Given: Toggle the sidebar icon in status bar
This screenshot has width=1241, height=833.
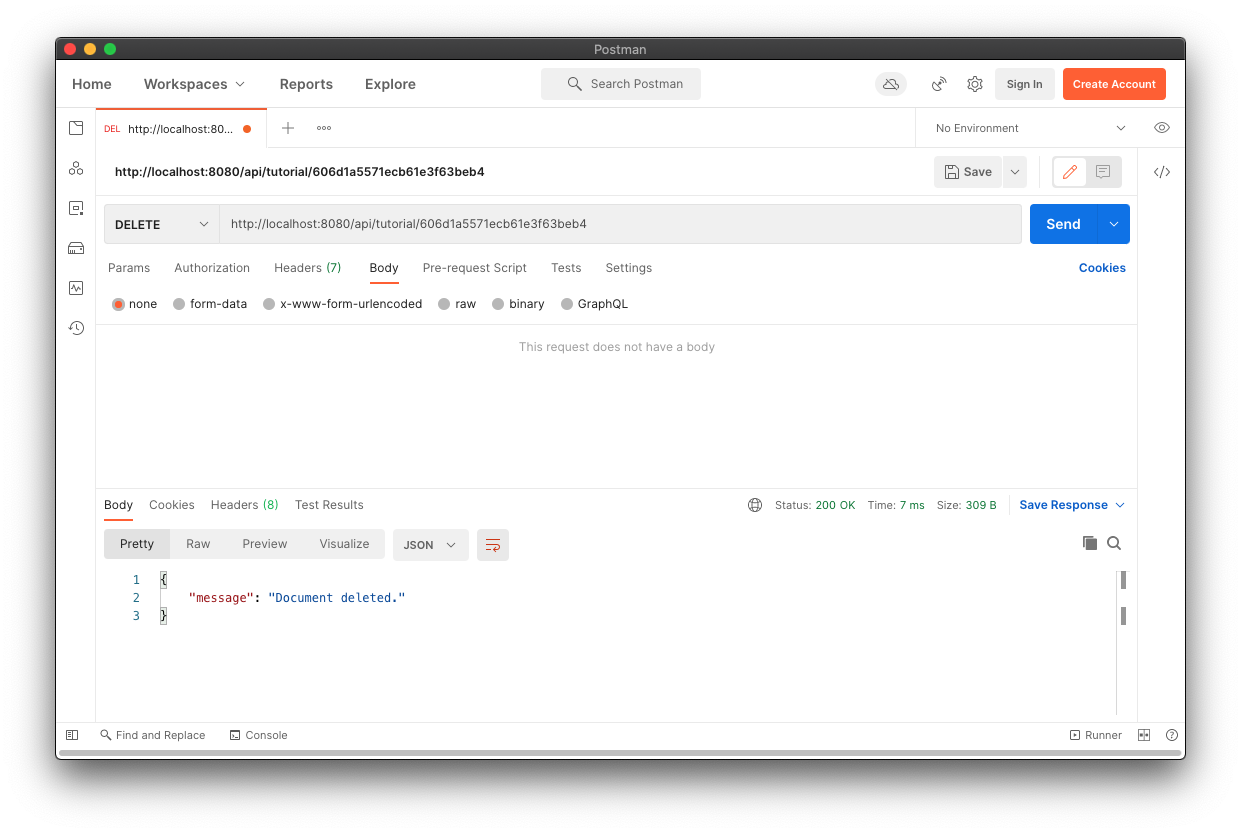Looking at the screenshot, I should 72,735.
